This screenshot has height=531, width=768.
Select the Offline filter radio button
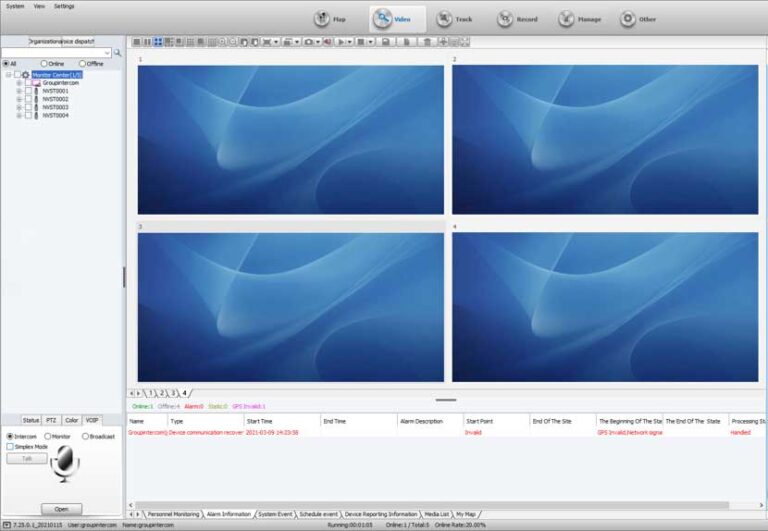[x=82, y=64]
